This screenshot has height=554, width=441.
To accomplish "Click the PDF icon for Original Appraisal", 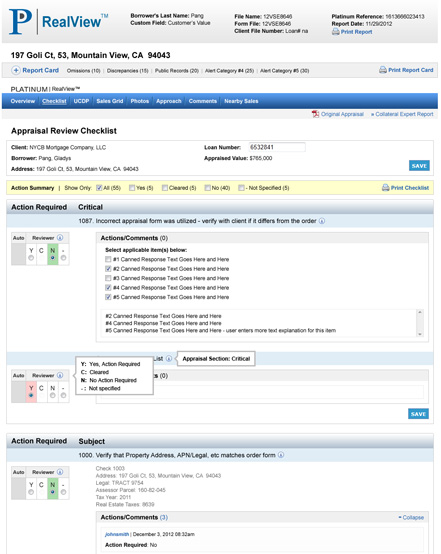I will (x=315, y=114).
